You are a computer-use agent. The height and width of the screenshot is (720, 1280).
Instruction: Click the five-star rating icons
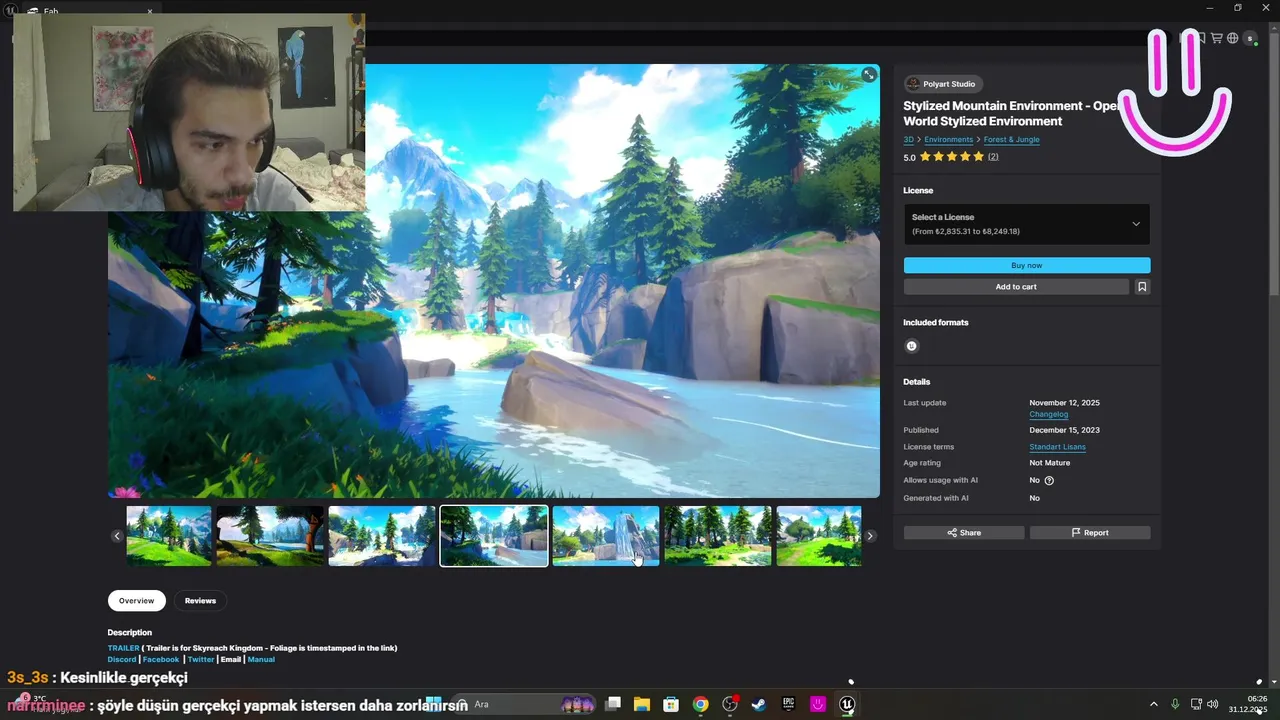[x=951, y=157]
